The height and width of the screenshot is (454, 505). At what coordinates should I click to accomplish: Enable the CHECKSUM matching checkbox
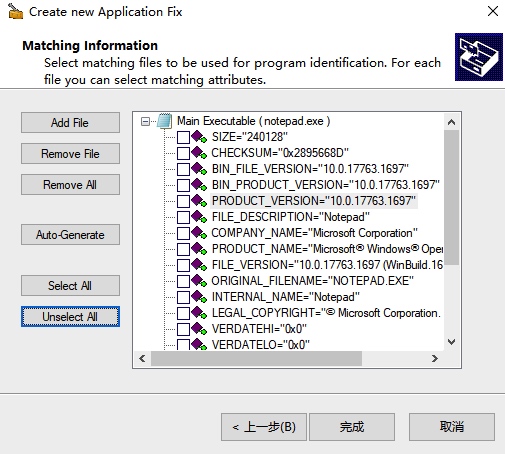[x=183, y=153]
